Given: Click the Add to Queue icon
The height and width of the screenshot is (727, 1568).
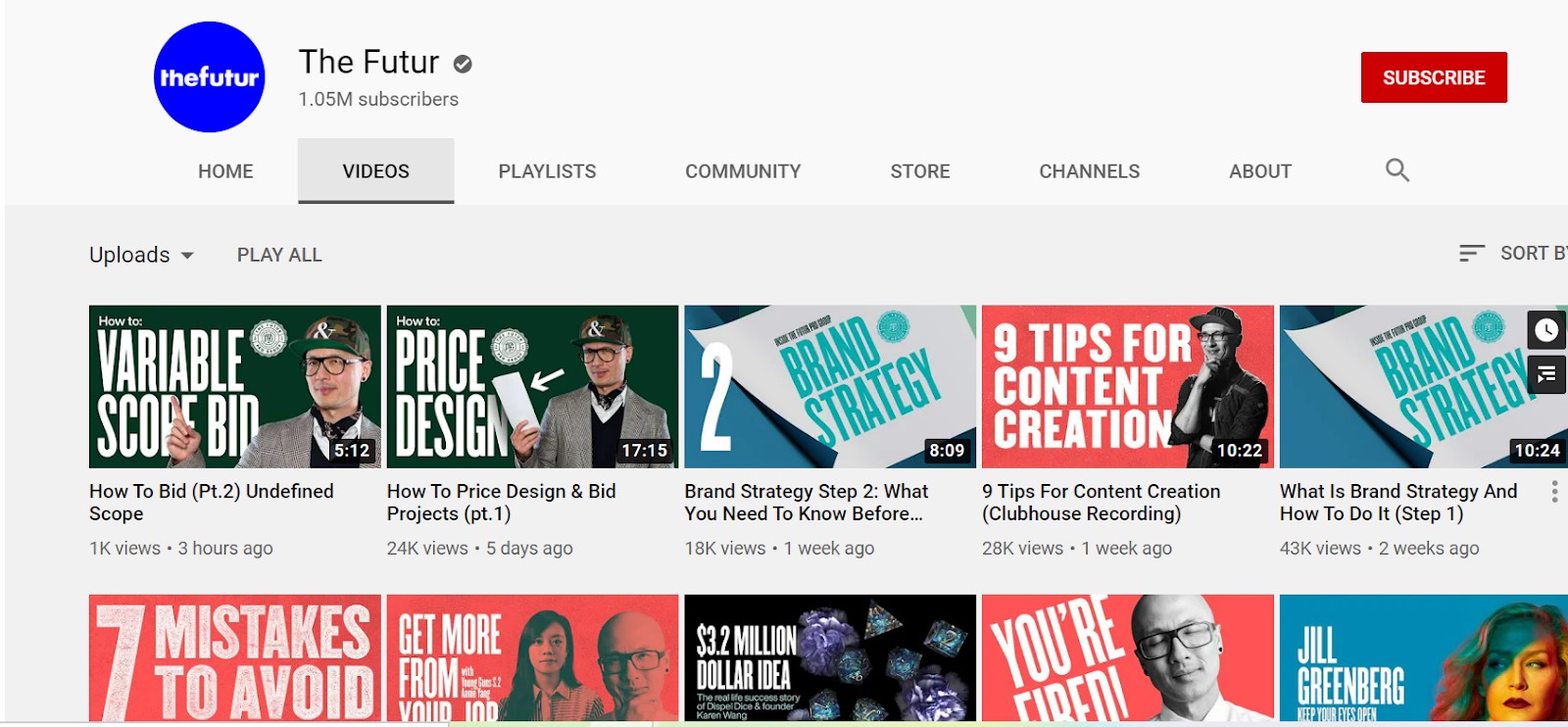Looking at the screenshot, I should point(1546,373).
